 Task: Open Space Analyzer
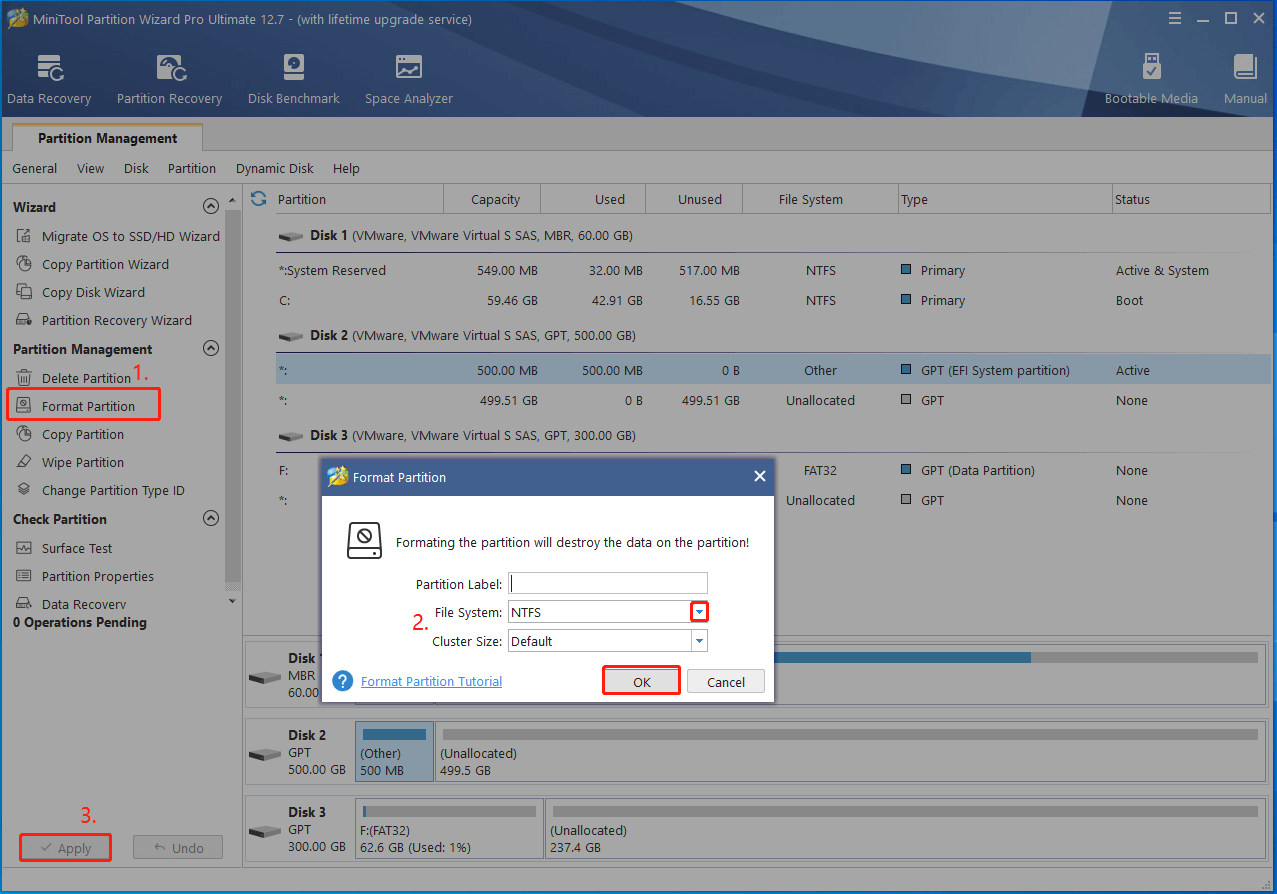[x=409, y=80]
